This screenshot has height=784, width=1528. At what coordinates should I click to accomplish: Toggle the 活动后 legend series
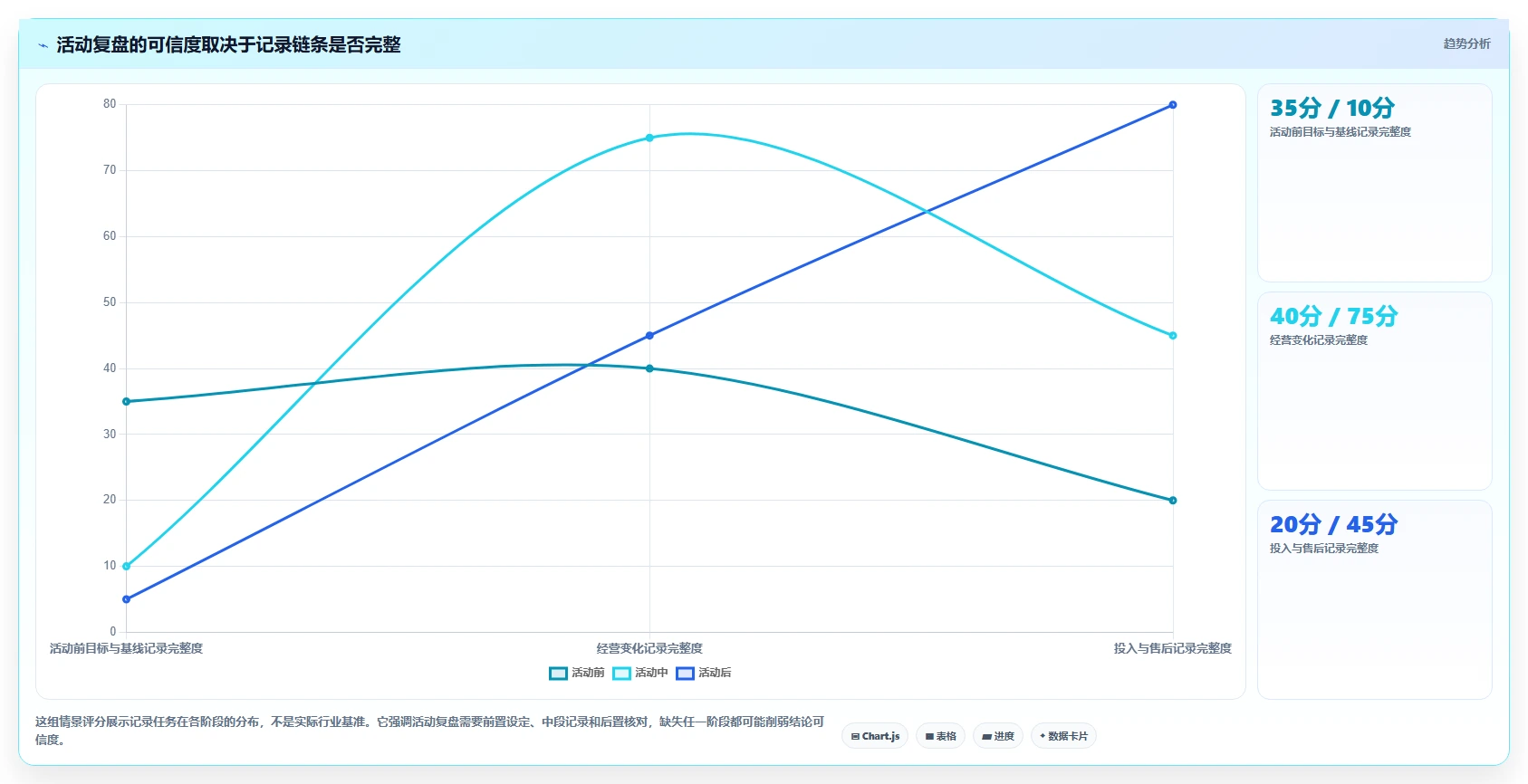click(x=704, y=673)
